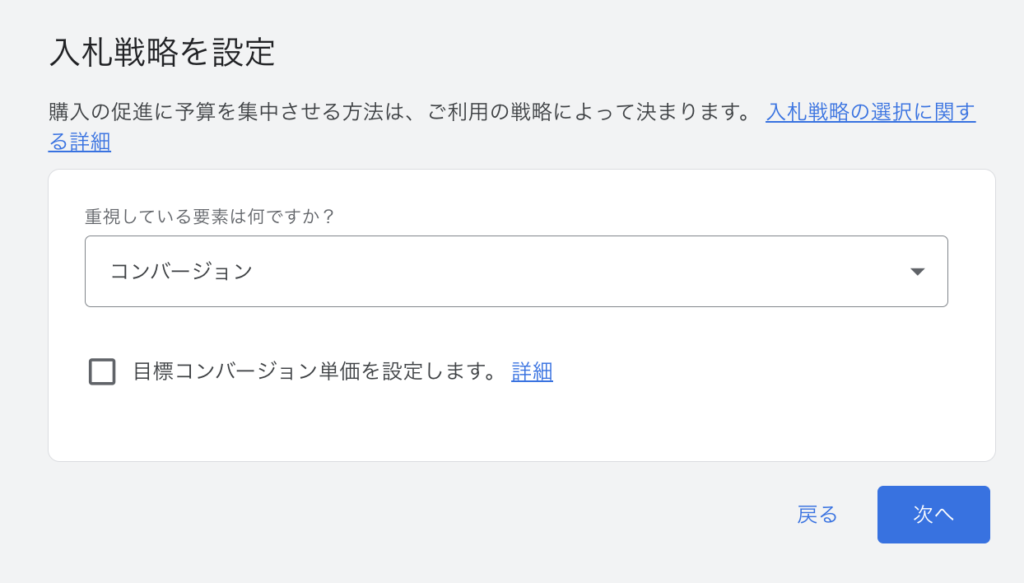1024x583 pixels.
Task: Click the dropdown arrow beside コンバージョン
Action: [917, 271]
